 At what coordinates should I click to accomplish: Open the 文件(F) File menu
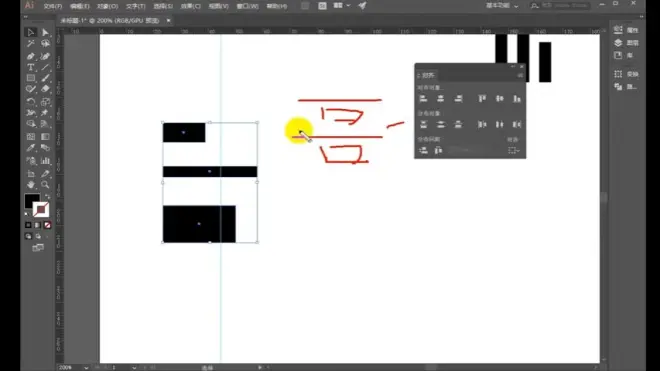coord(53,6)
